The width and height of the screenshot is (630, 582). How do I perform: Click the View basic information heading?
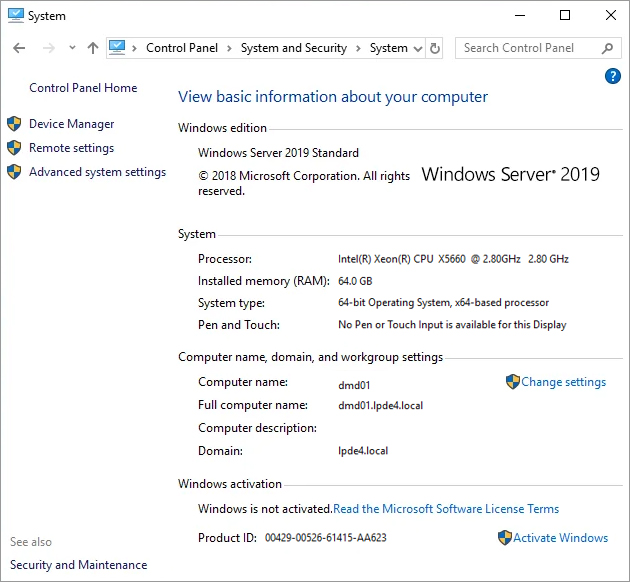click(x=333, y=97)
